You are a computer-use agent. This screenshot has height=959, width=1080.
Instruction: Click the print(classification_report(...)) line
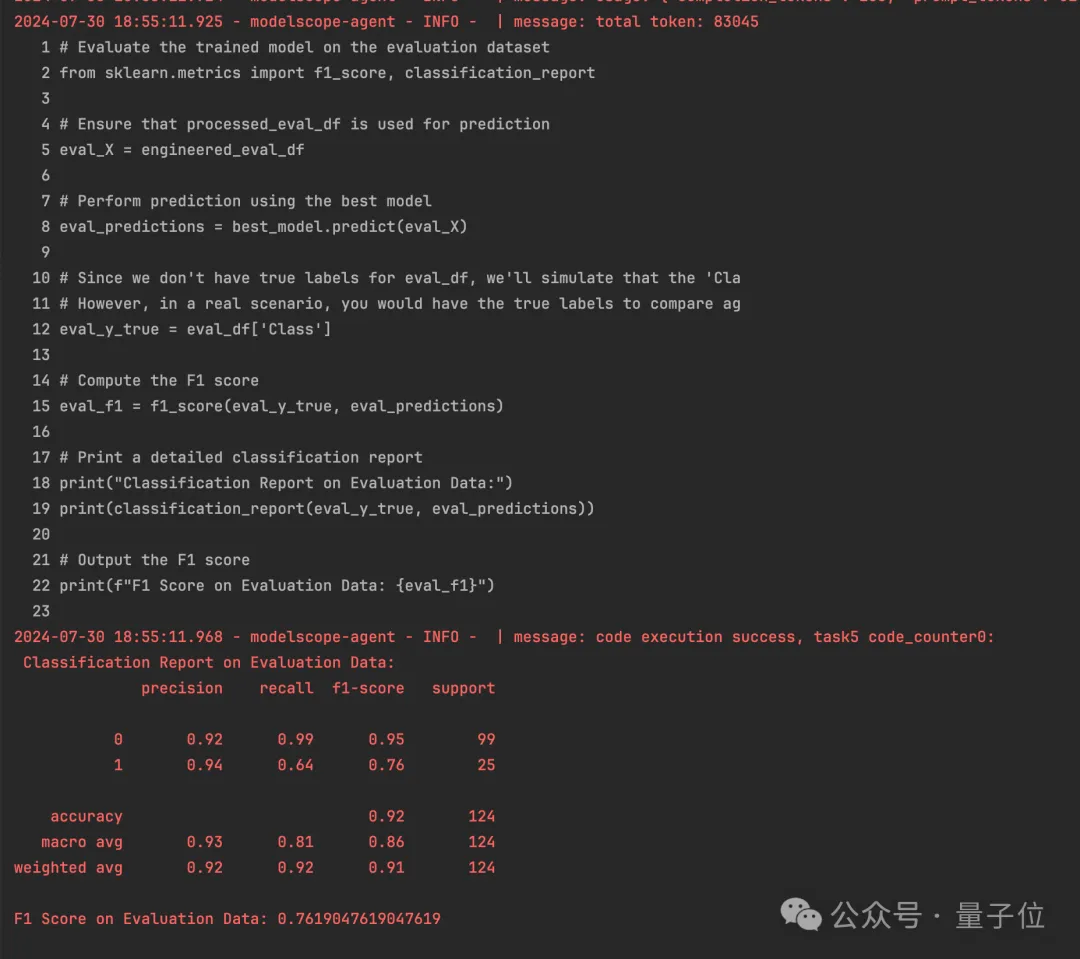point(326,508)
